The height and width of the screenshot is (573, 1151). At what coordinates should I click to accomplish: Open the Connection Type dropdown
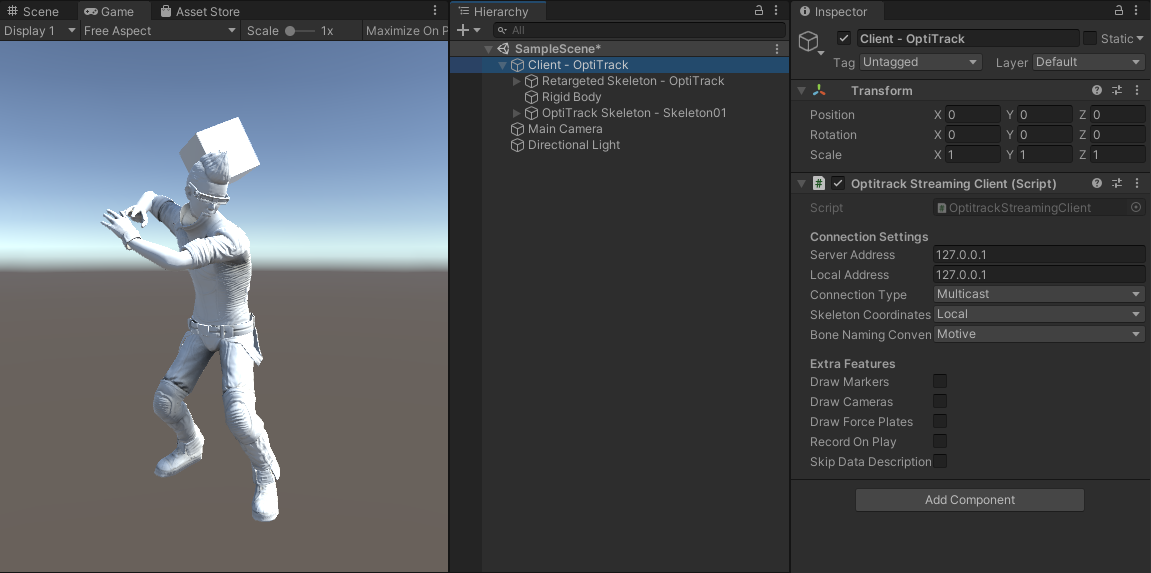(x=1038, y=295)
